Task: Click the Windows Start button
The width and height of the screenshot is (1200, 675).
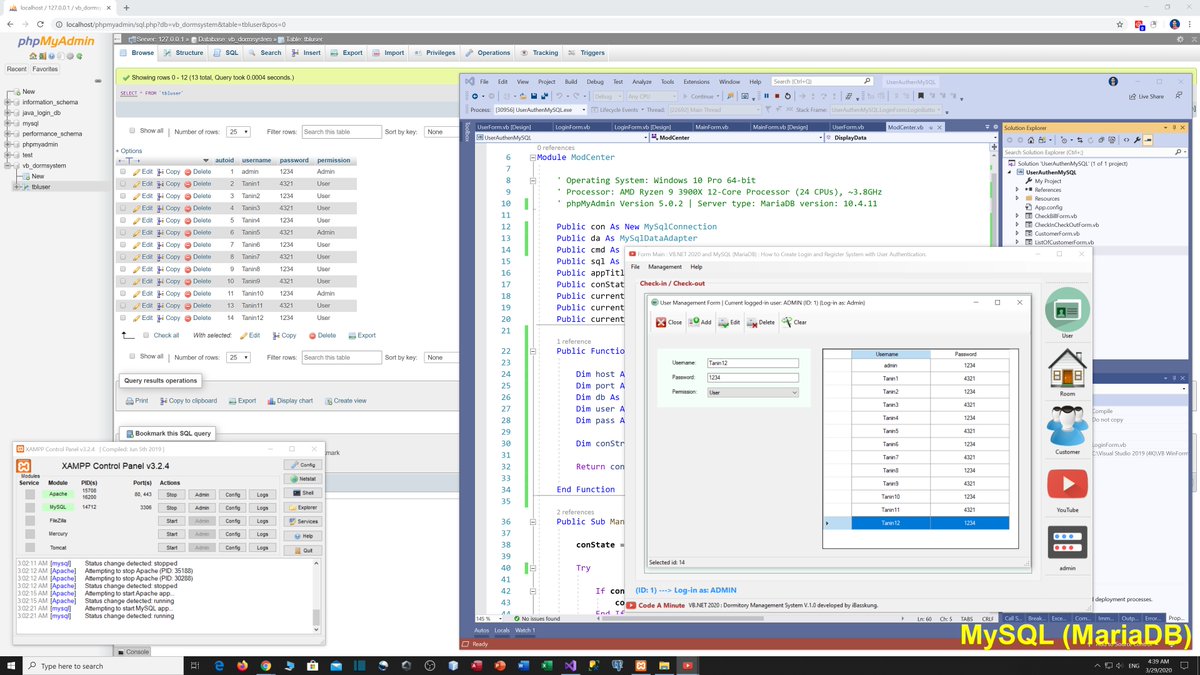Action: click(11, 665)
